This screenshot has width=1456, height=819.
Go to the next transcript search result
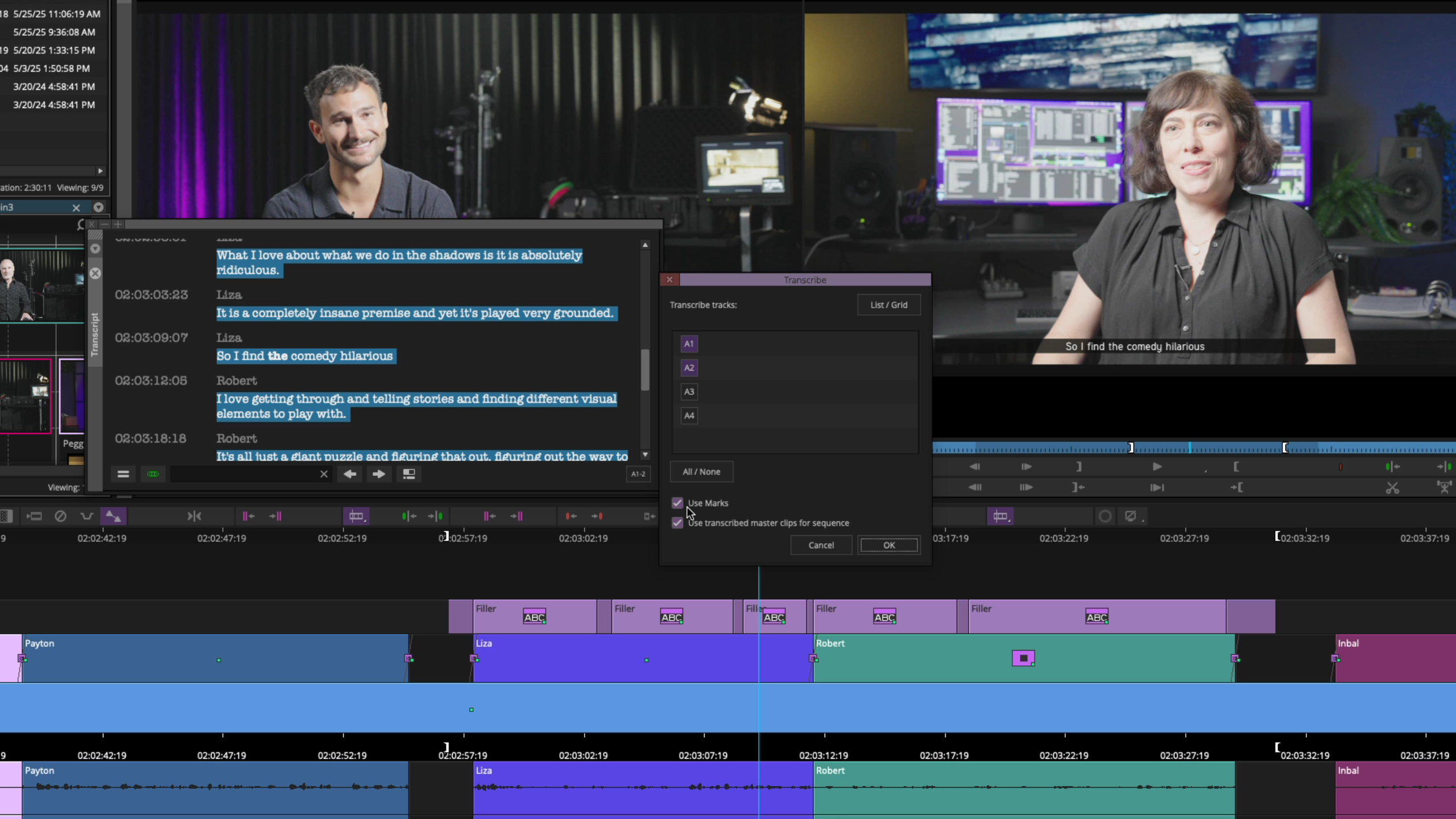(x=379, y=474)
